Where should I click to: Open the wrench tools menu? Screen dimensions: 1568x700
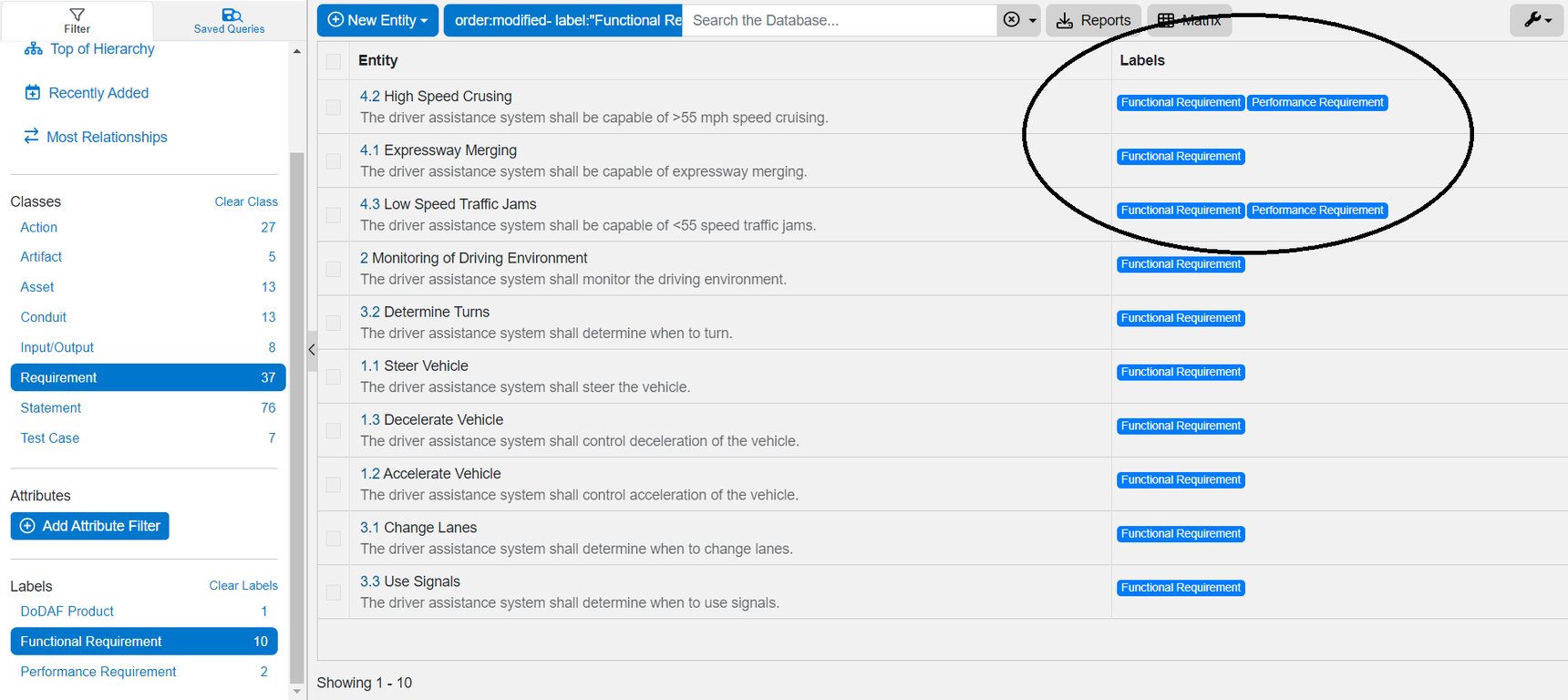pos(1537,20)
